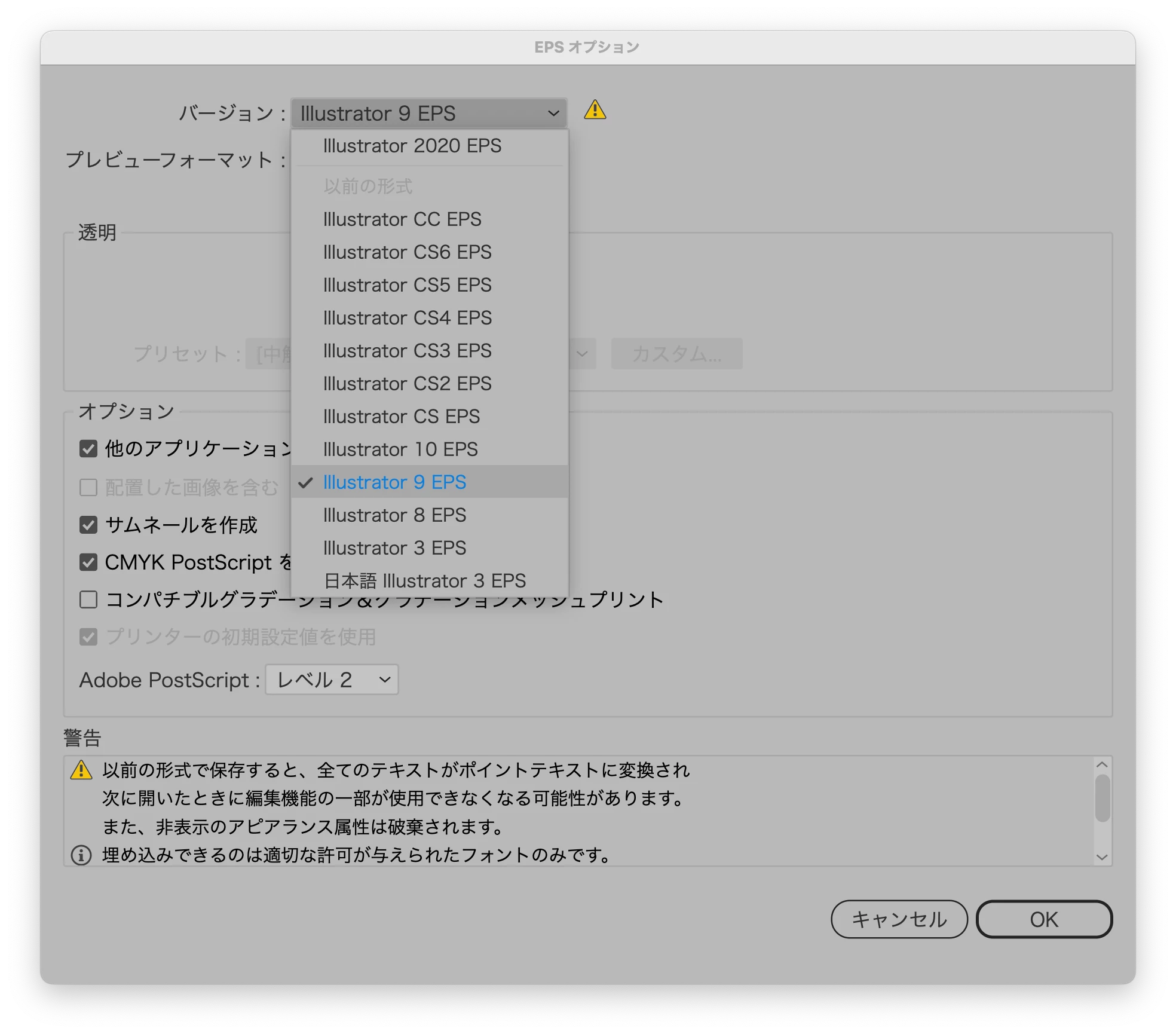Click the info circle icon in warnings list
The image size is (1176, 1034).
(x=81, y=855)
